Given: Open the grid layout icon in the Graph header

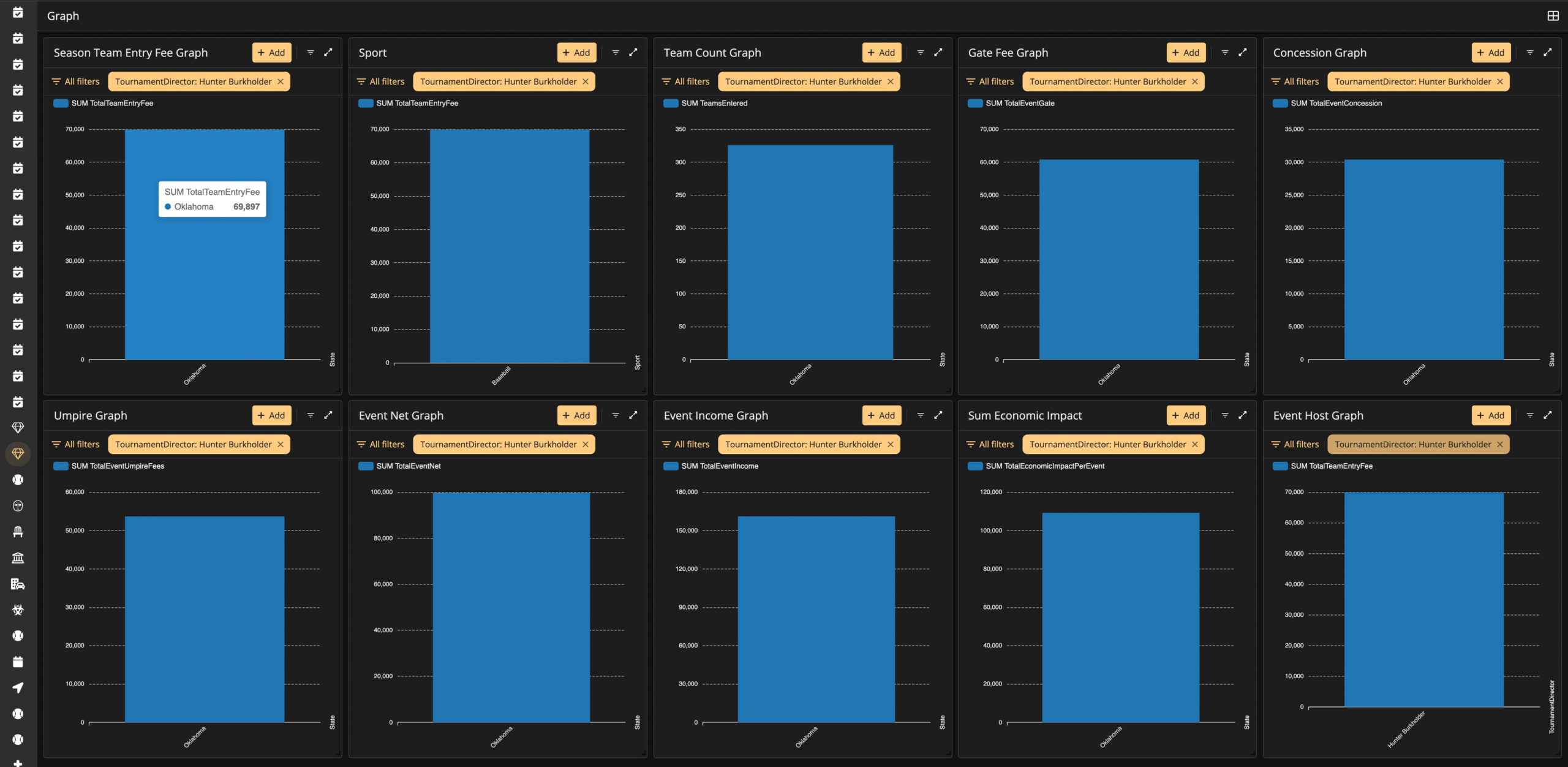Looking at the screenshot, I should click(1553, 16).
